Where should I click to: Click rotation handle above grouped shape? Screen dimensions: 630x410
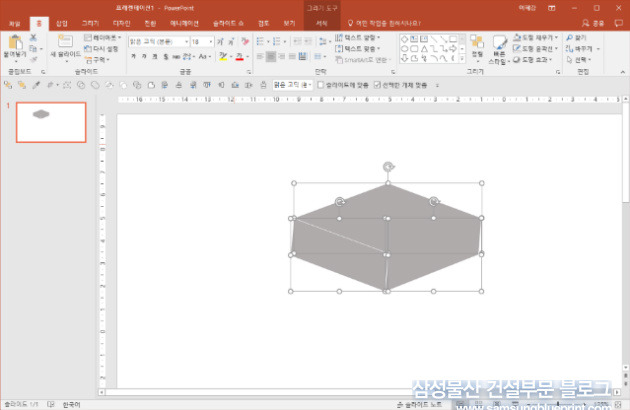point(388,166)
